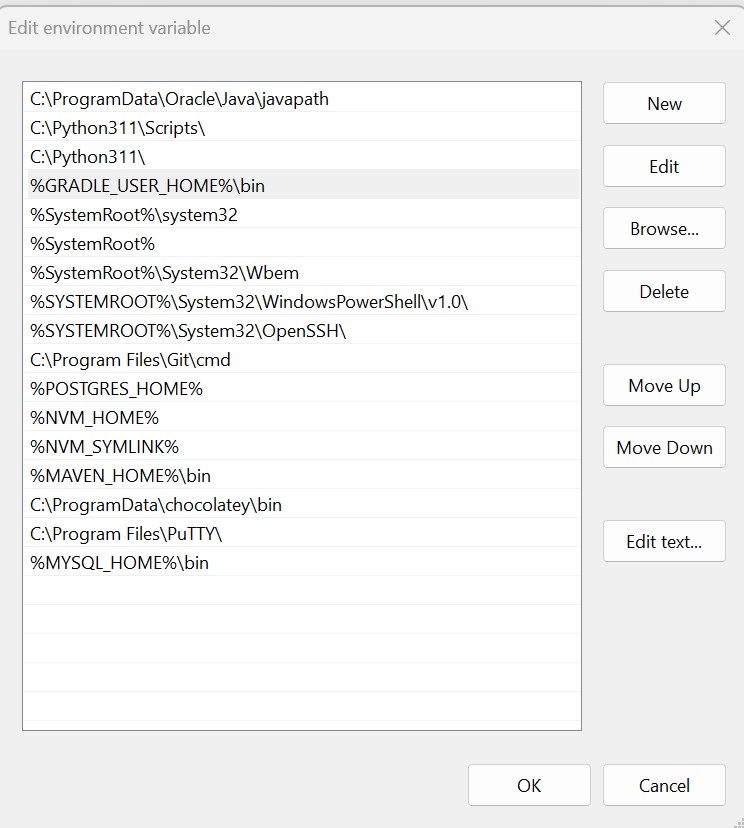Select the %SystemRoot%\System32\Wbem entry
The height and width of the screenshot is (828, 744).
[x=165, y=273]
